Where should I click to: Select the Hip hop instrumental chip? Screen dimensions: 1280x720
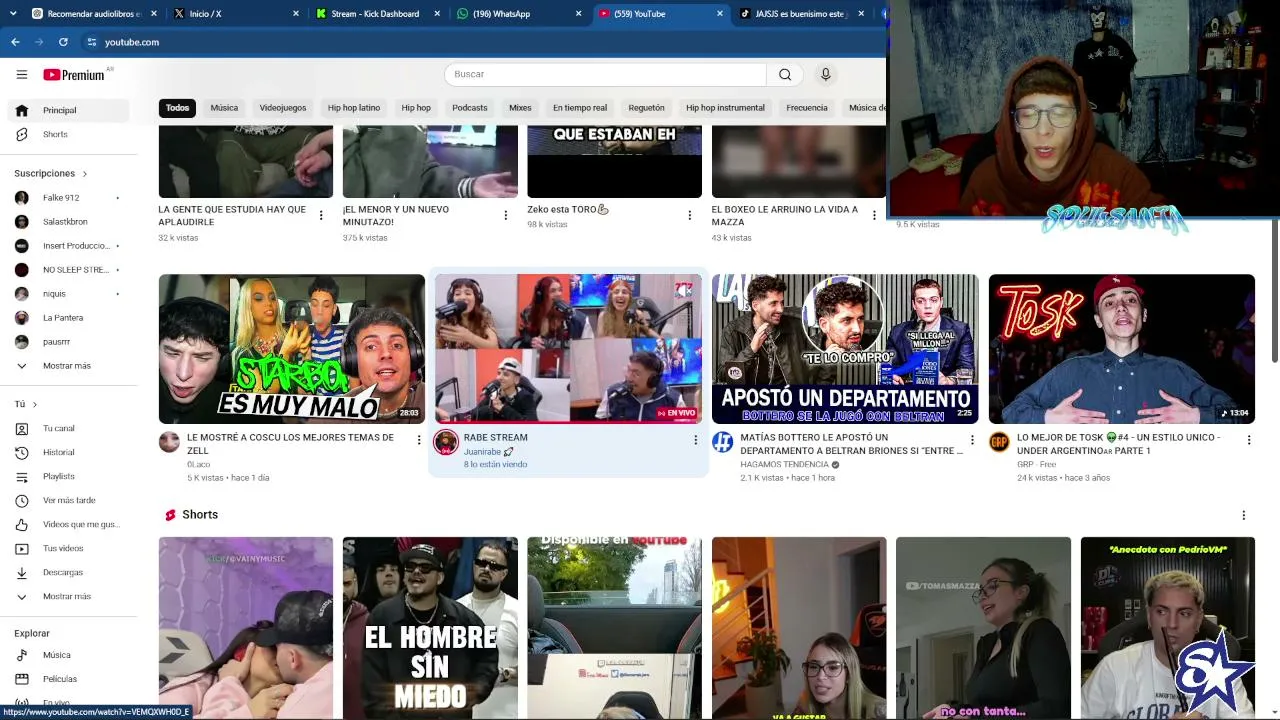point(725,108)
